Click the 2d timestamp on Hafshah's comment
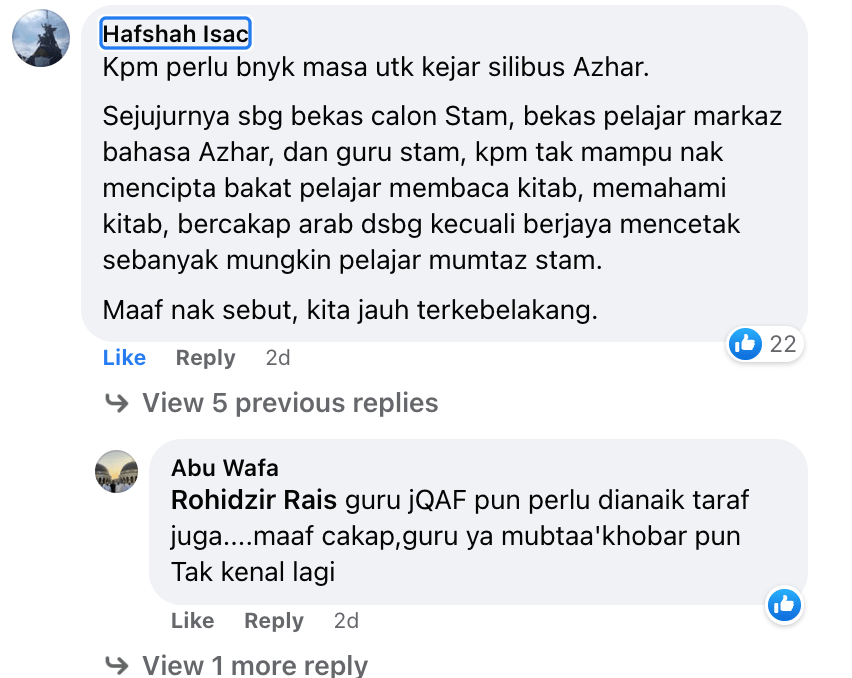Viewport: 852px width, 678px height. [278, 357]
